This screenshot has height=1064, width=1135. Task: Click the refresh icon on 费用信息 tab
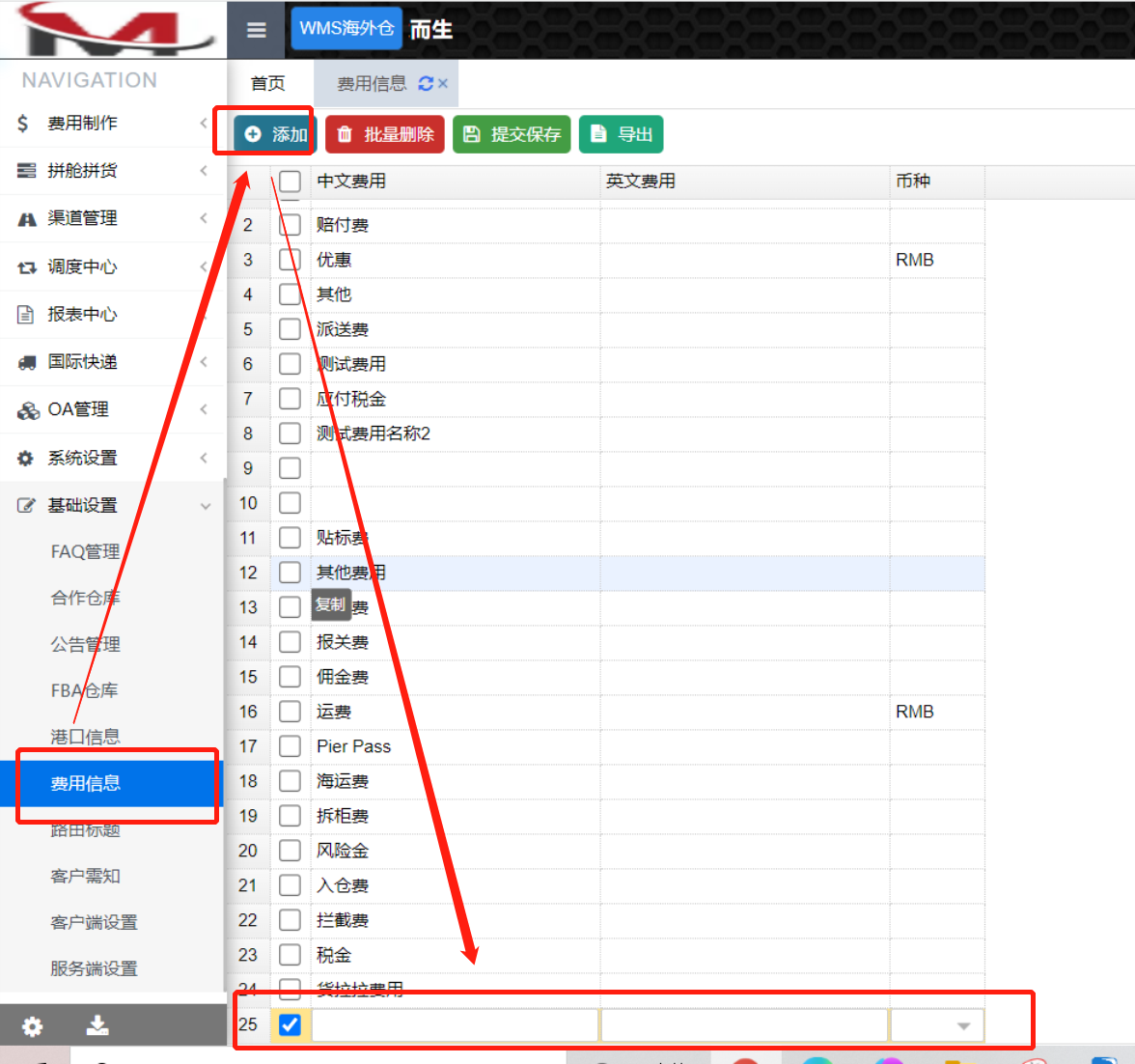click(426, 84)
